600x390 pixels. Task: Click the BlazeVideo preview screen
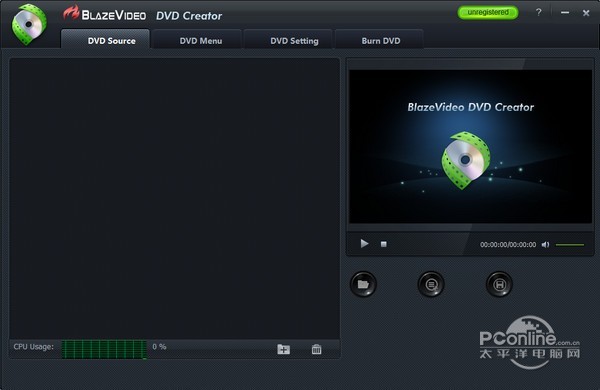pyautogui.click(x=470, y=147)
